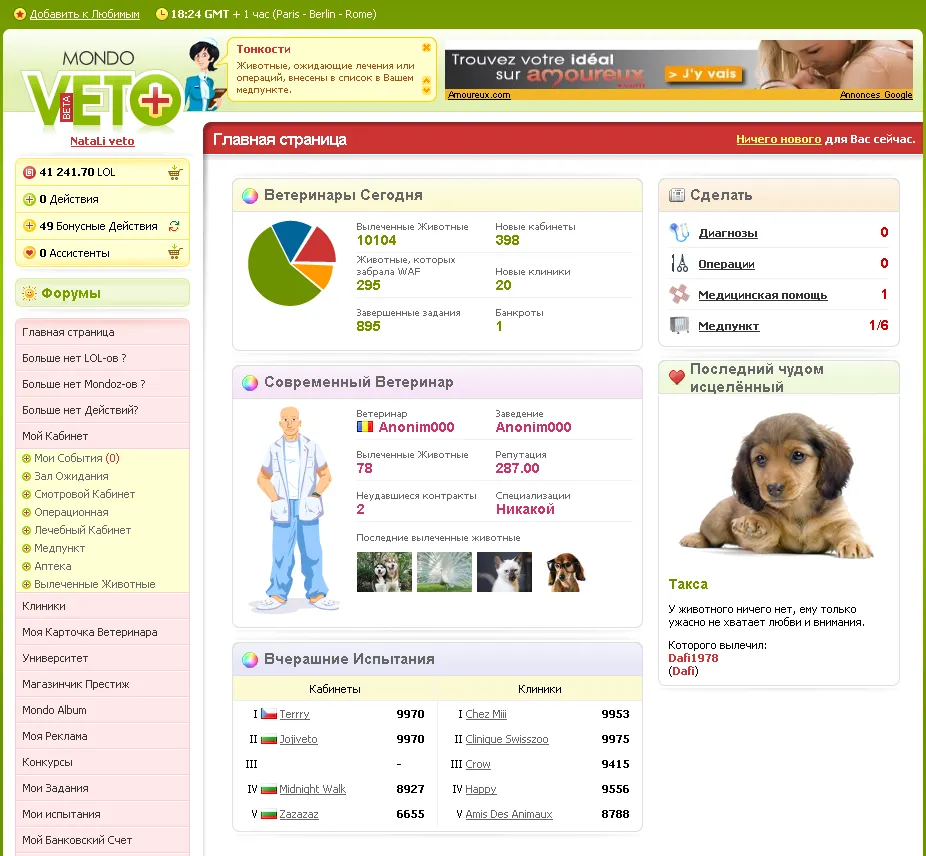Viewport: 926px width, 856px height.
Task: Open Мой Банковский Счет menu item
Action: [x=102, y=840]
